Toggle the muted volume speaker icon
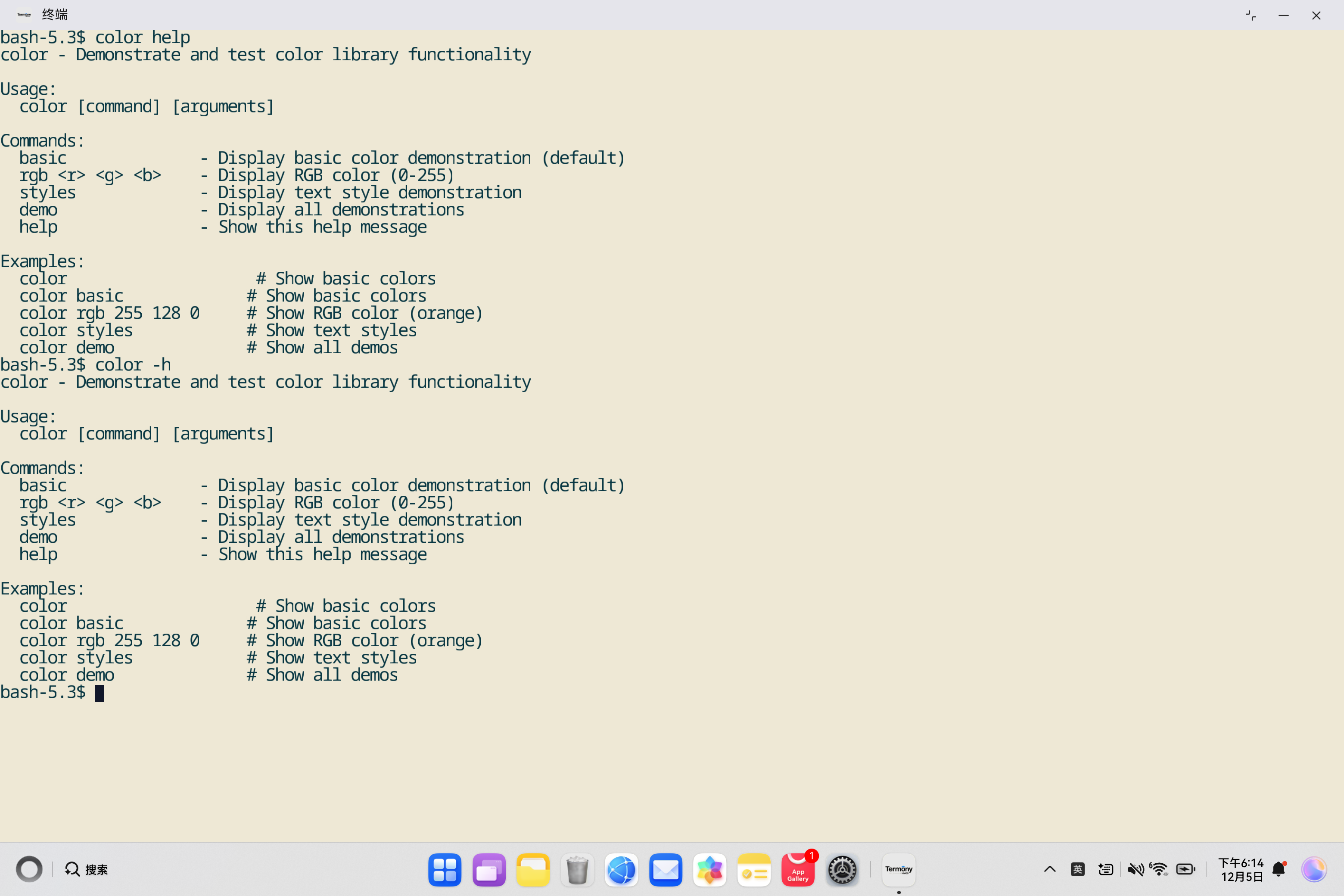The width and height of the screenshot is (1344, 896). click(x=1135, y=869)
